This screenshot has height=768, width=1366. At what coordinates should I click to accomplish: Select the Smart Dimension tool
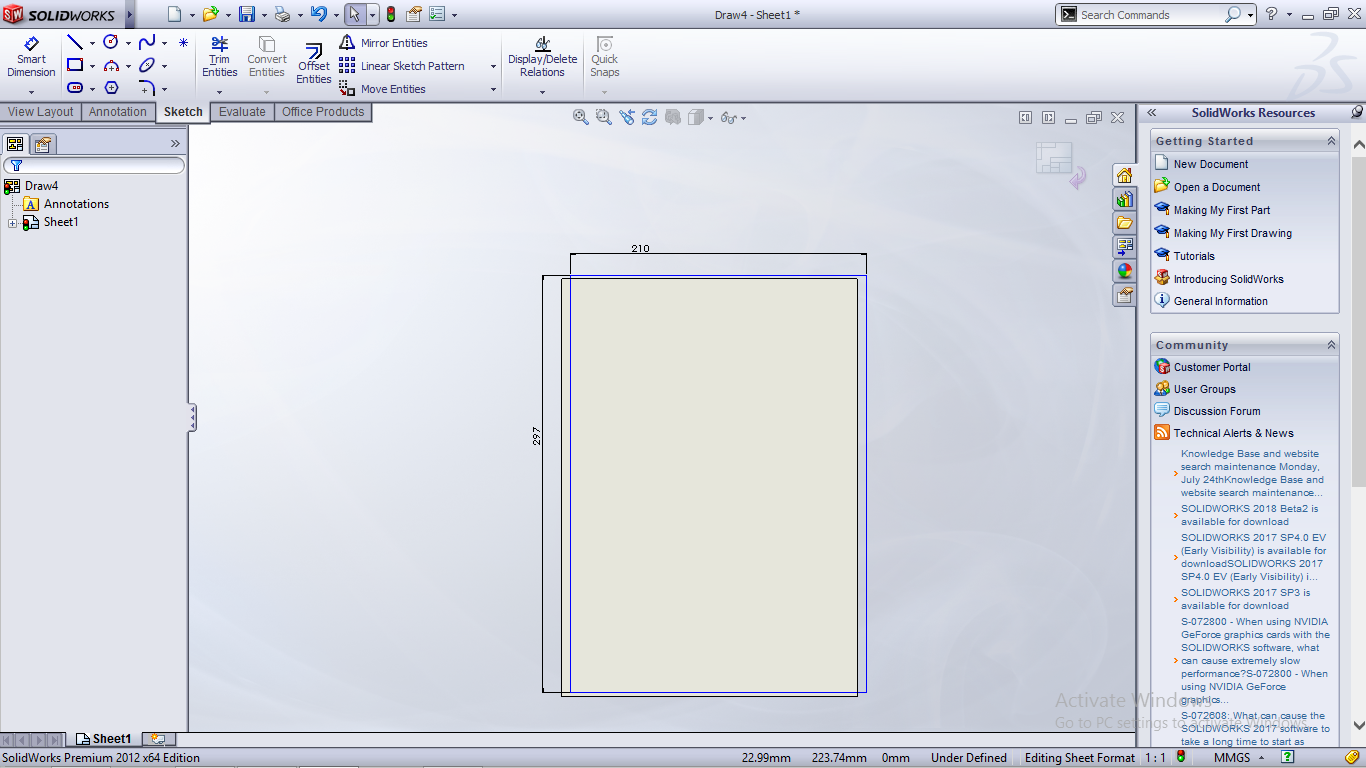(31, 59)
